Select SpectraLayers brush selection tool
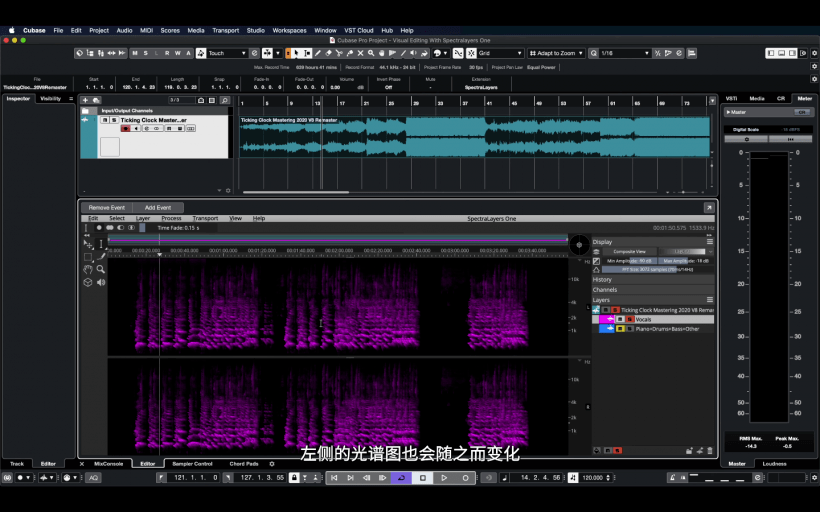This screenshot has width=820, height=512. click(101, 256)
